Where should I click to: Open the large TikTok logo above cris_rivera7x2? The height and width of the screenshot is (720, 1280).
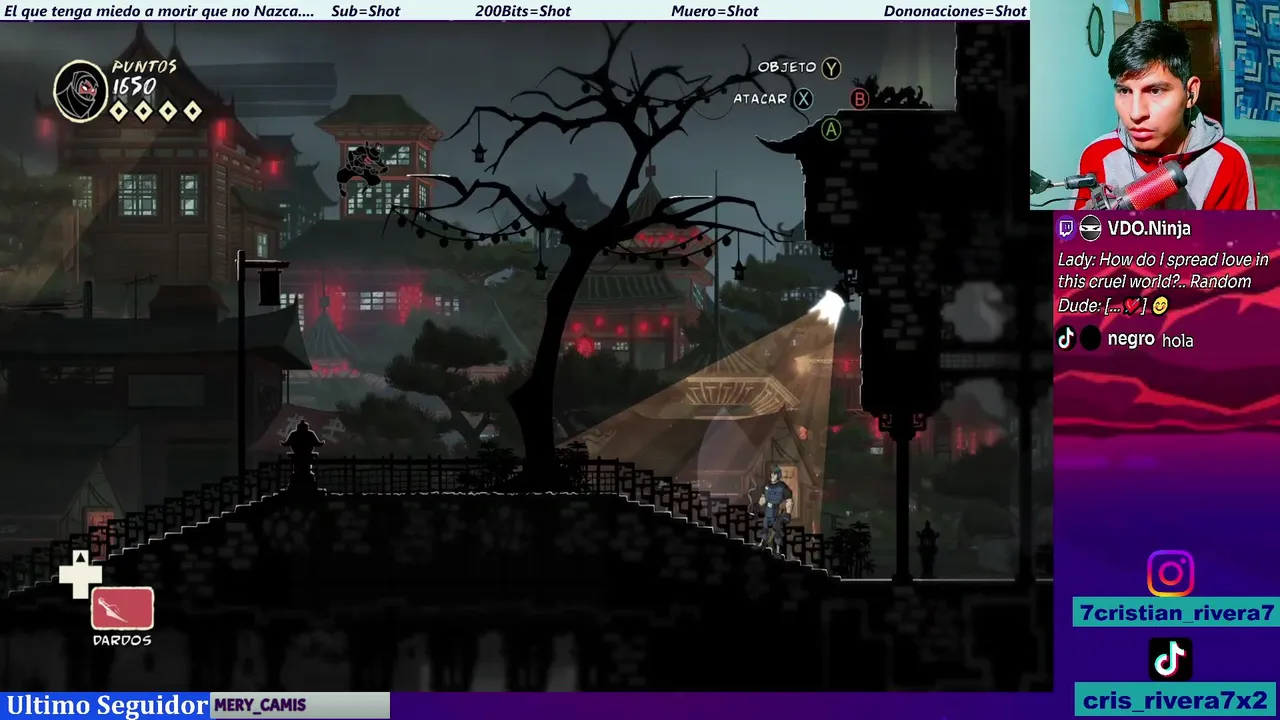pyautogui.click(x=1170, y=659)
